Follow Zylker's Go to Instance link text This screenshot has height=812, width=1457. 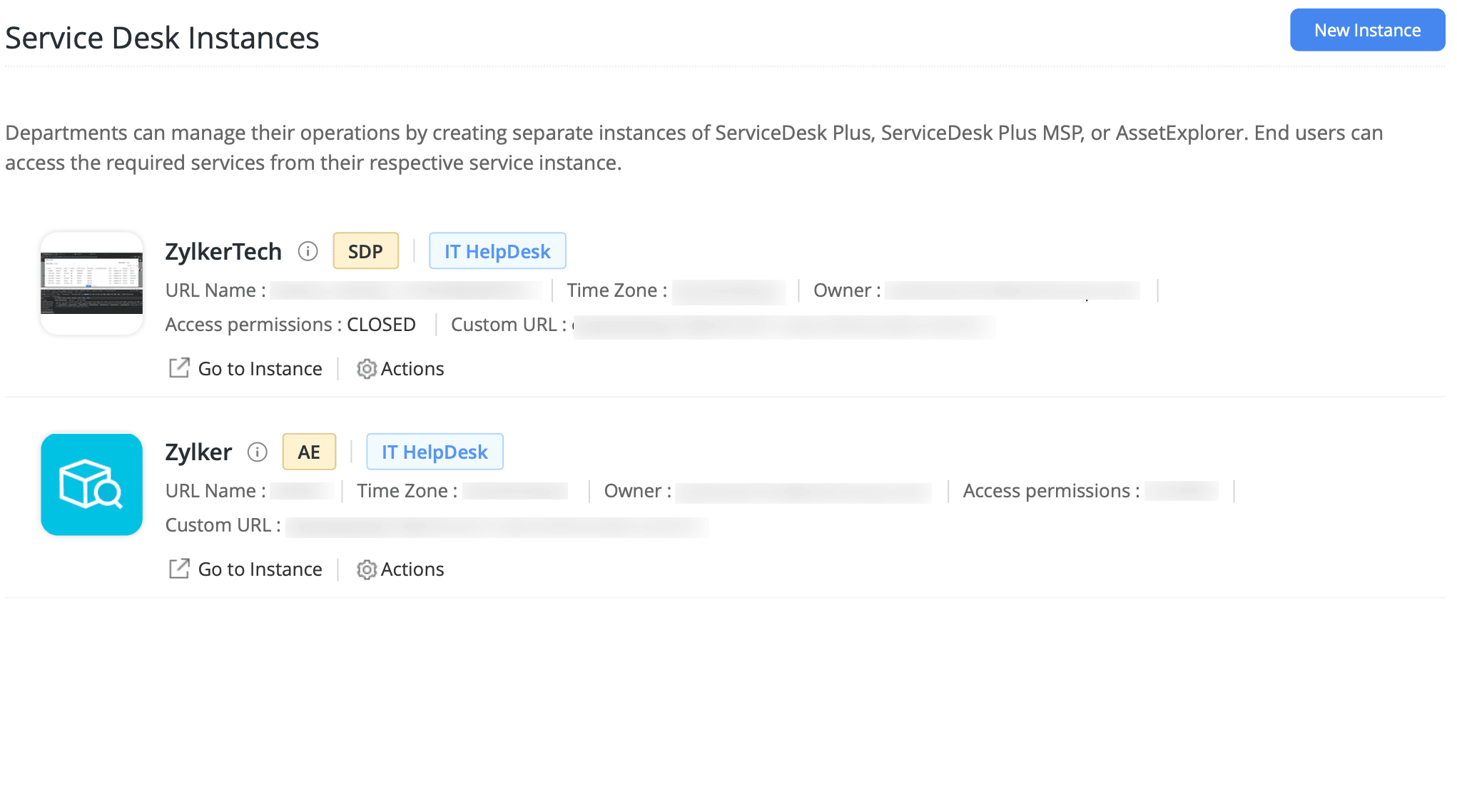[x=260, y=569]
